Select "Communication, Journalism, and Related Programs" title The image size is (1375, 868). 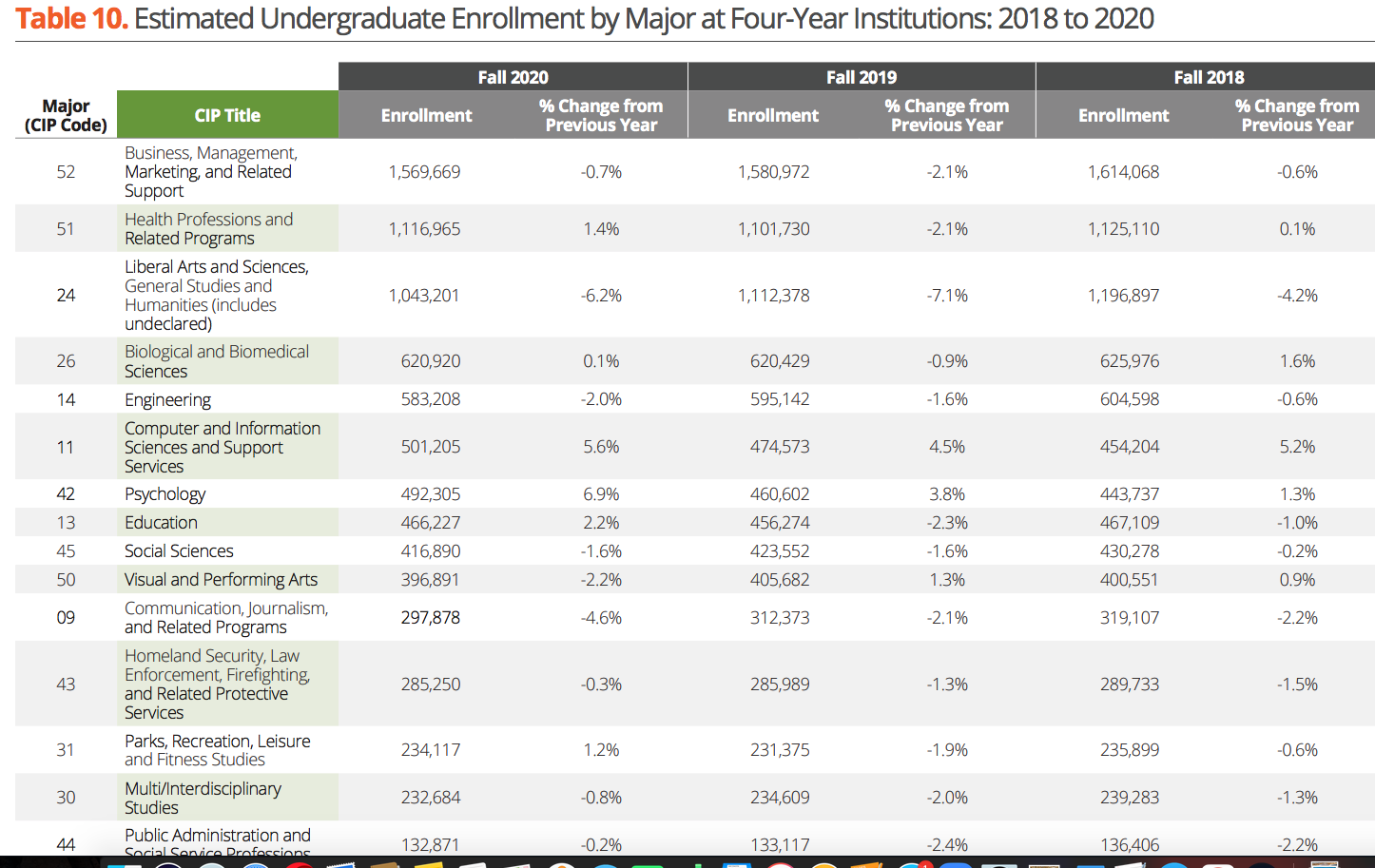pyautogui.click(x=226, y=618)
